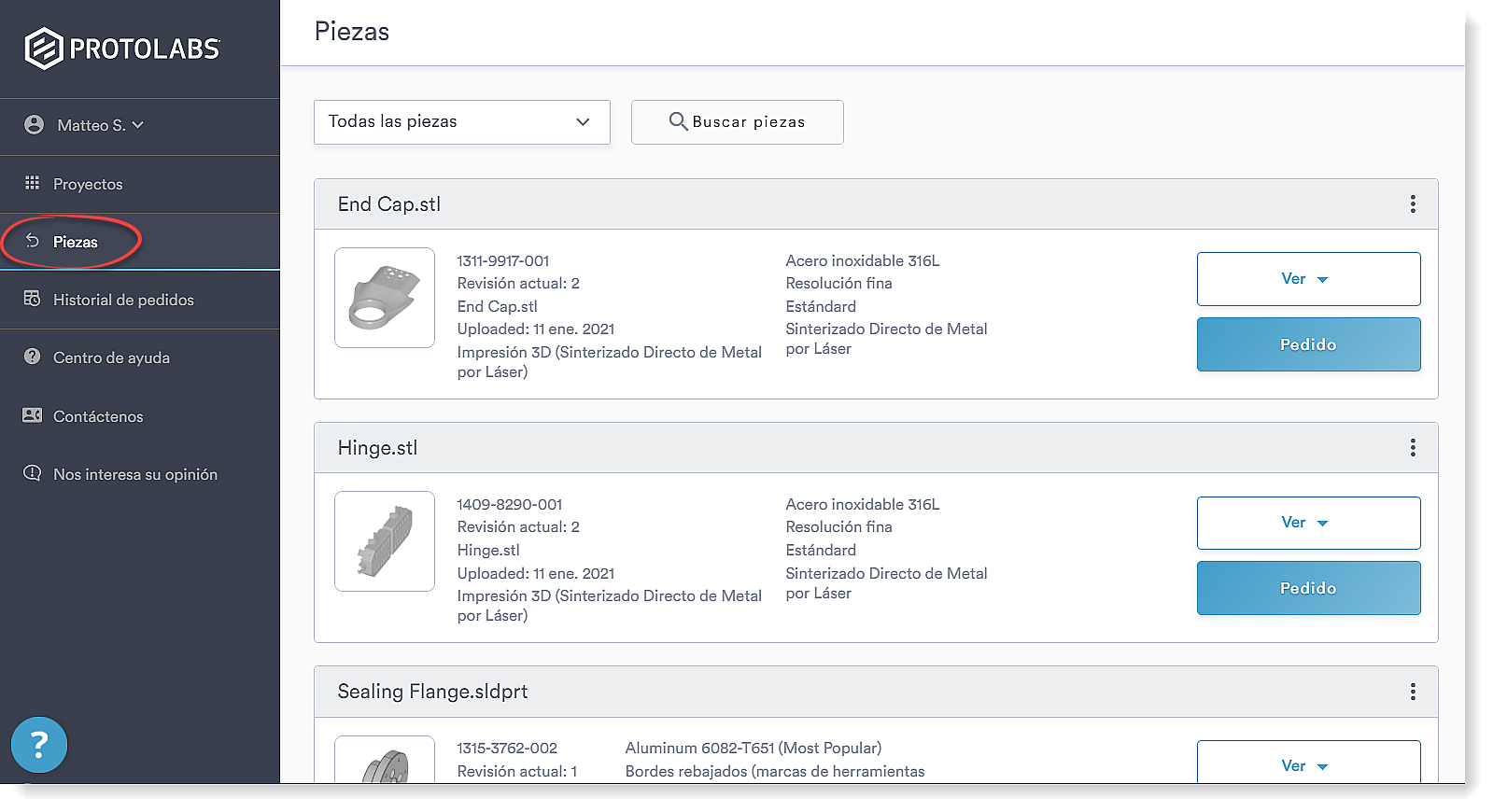Click the Contáctenos contact card icon
Image resolution: width=1493 pixels, height=812 pixels.
click(33, 415)
